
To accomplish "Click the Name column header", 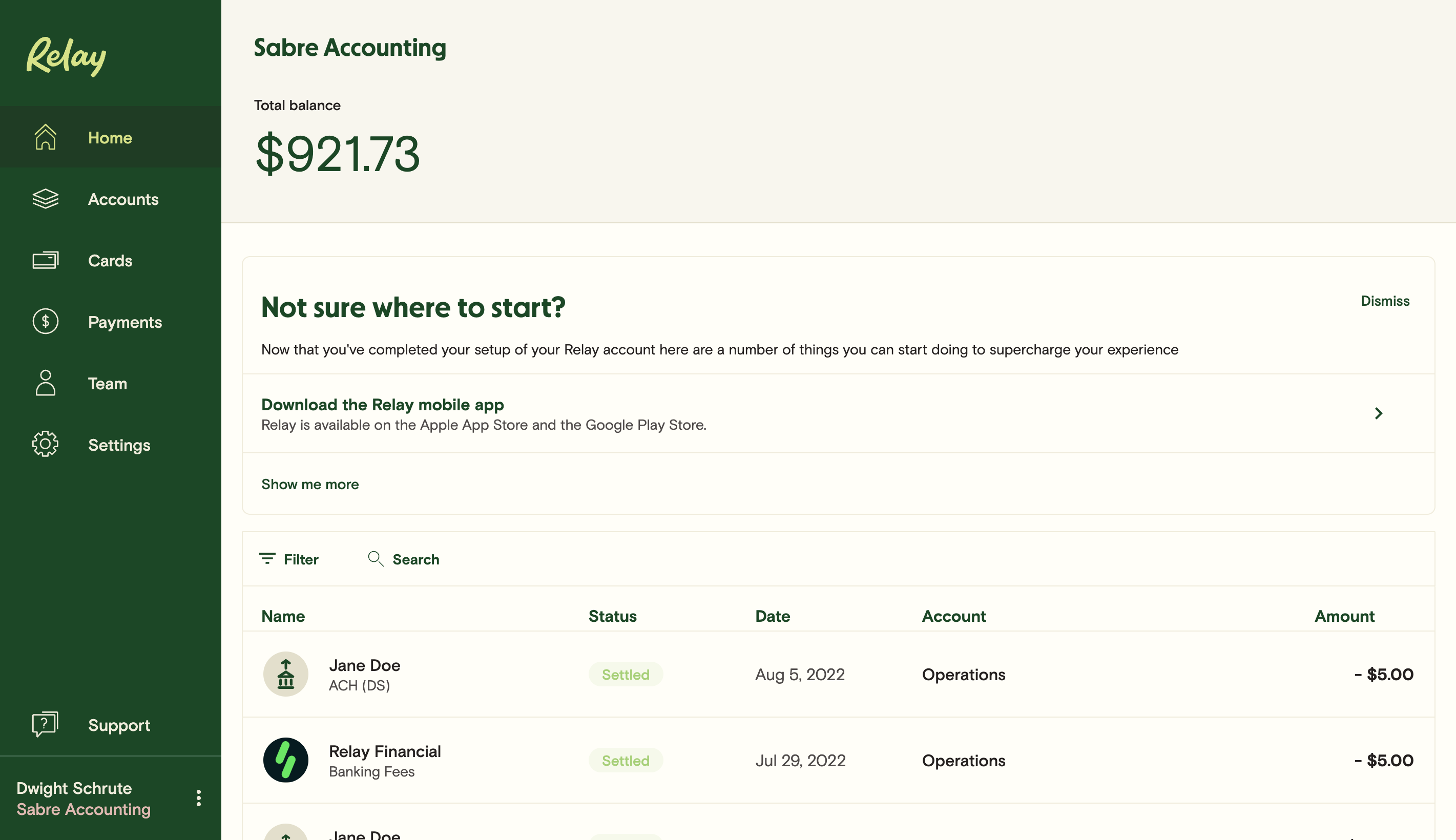I will tap(283, 616).
